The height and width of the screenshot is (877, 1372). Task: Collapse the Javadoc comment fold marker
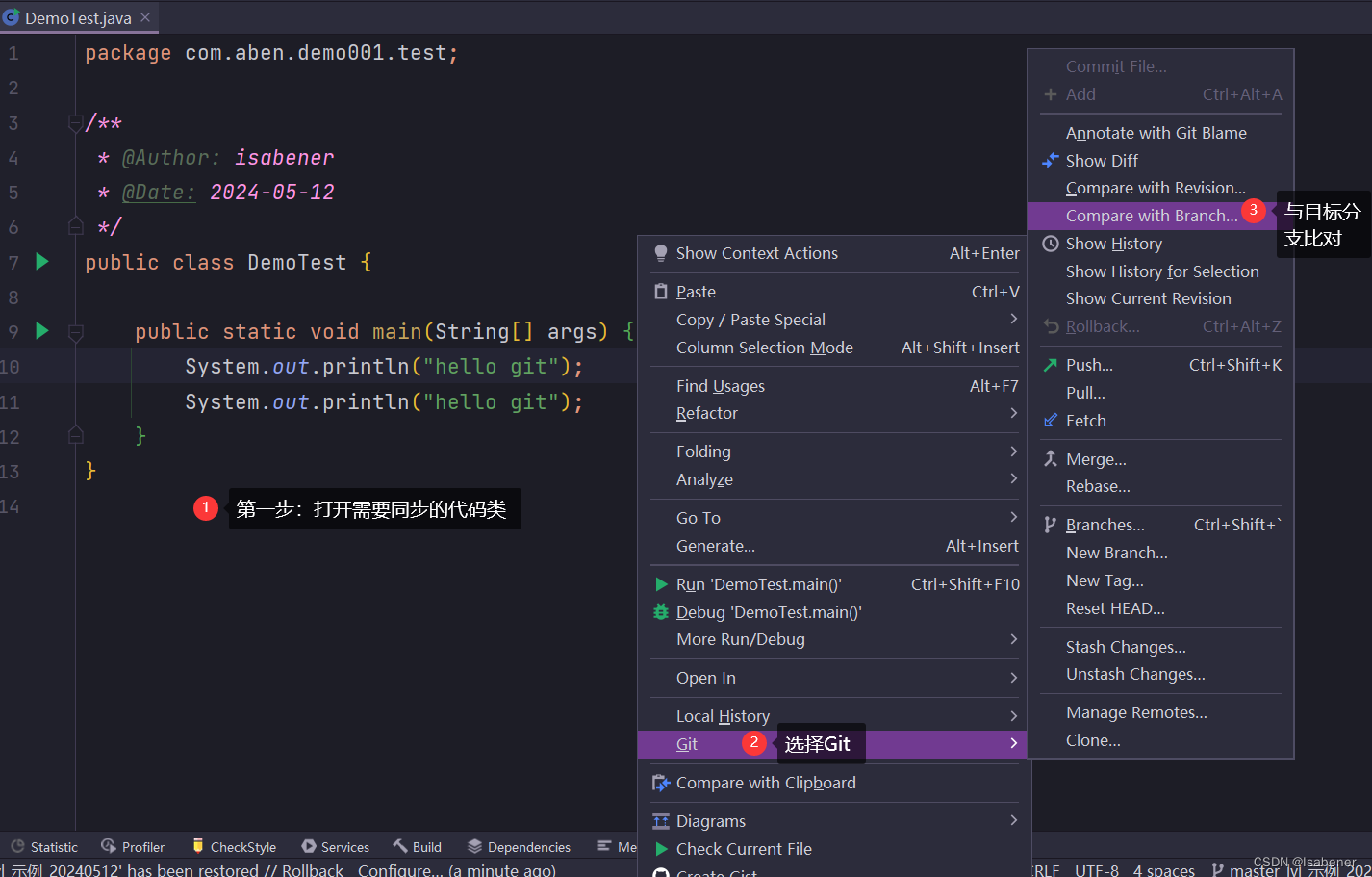pyautogui.click(x=75, y=123)
